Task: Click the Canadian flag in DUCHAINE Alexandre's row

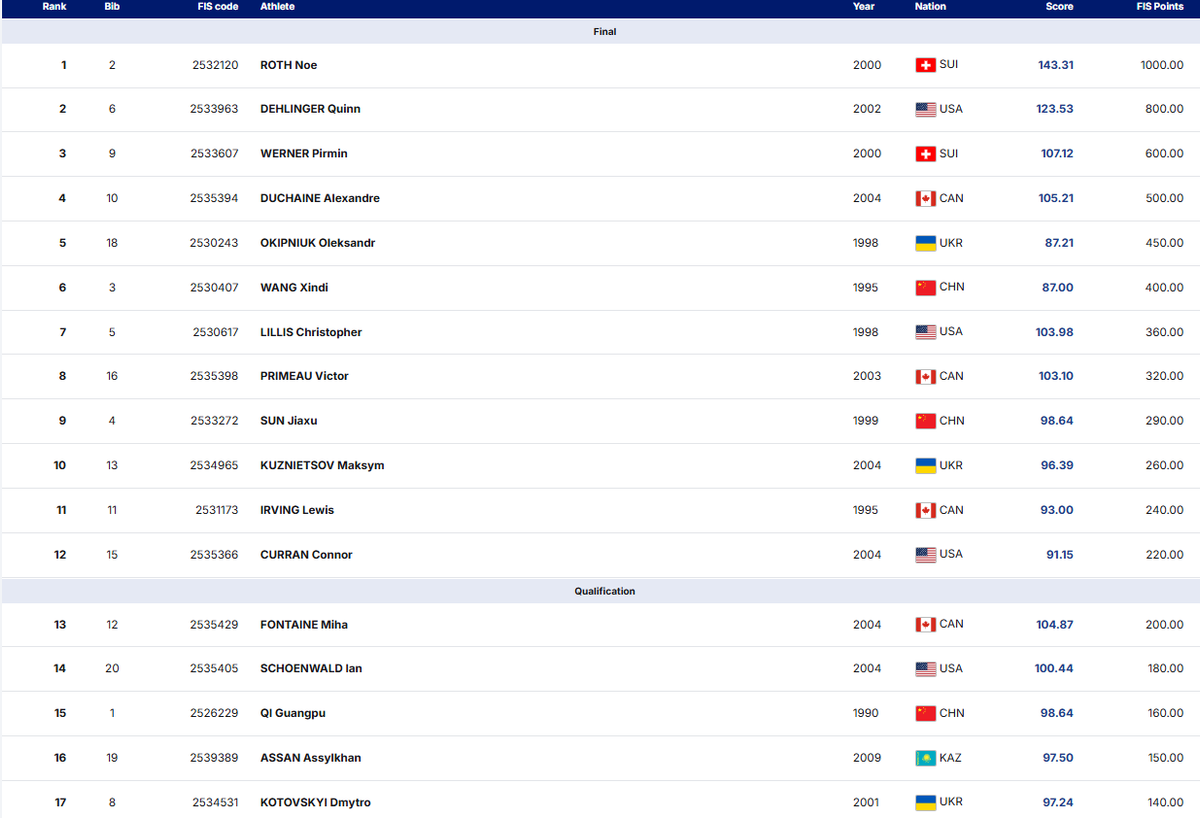Action: pos(925,199)
